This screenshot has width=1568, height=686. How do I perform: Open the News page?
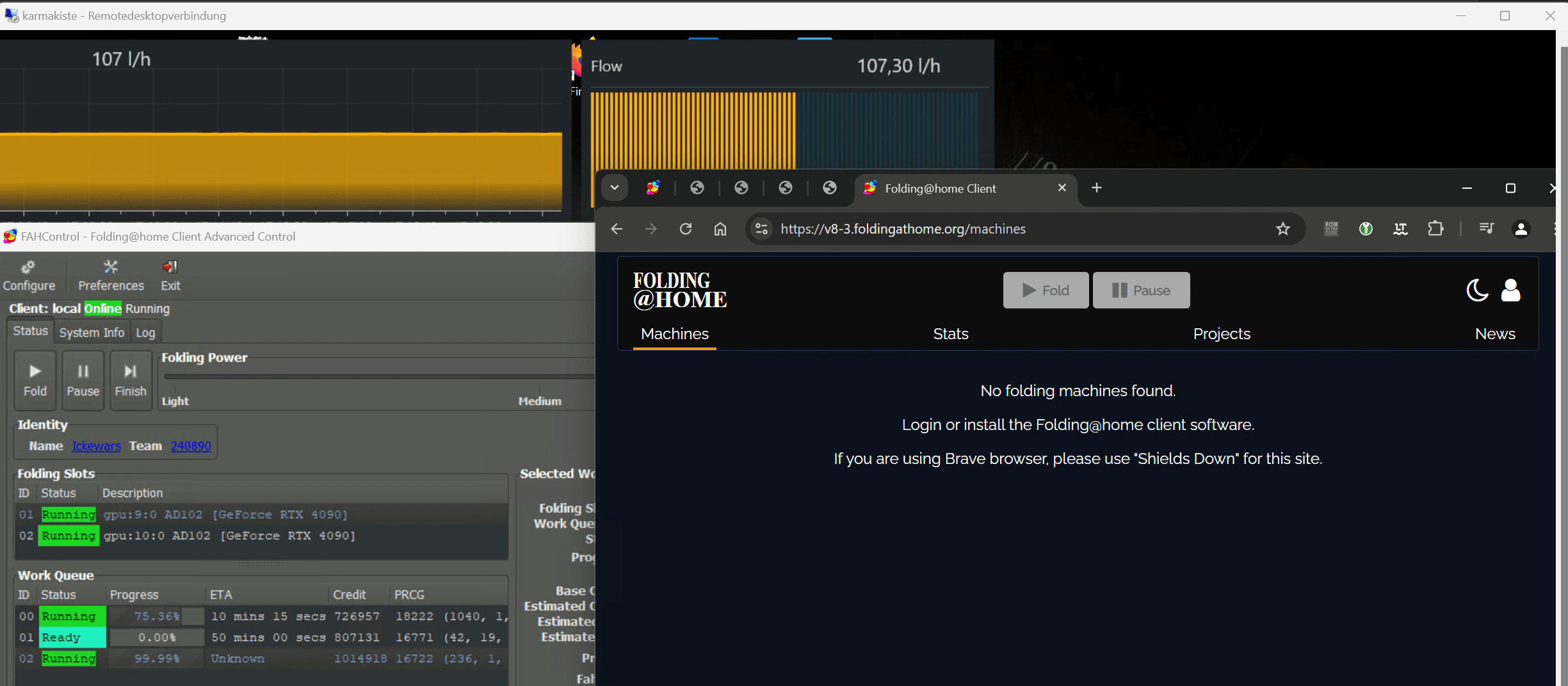(1495, 334)
